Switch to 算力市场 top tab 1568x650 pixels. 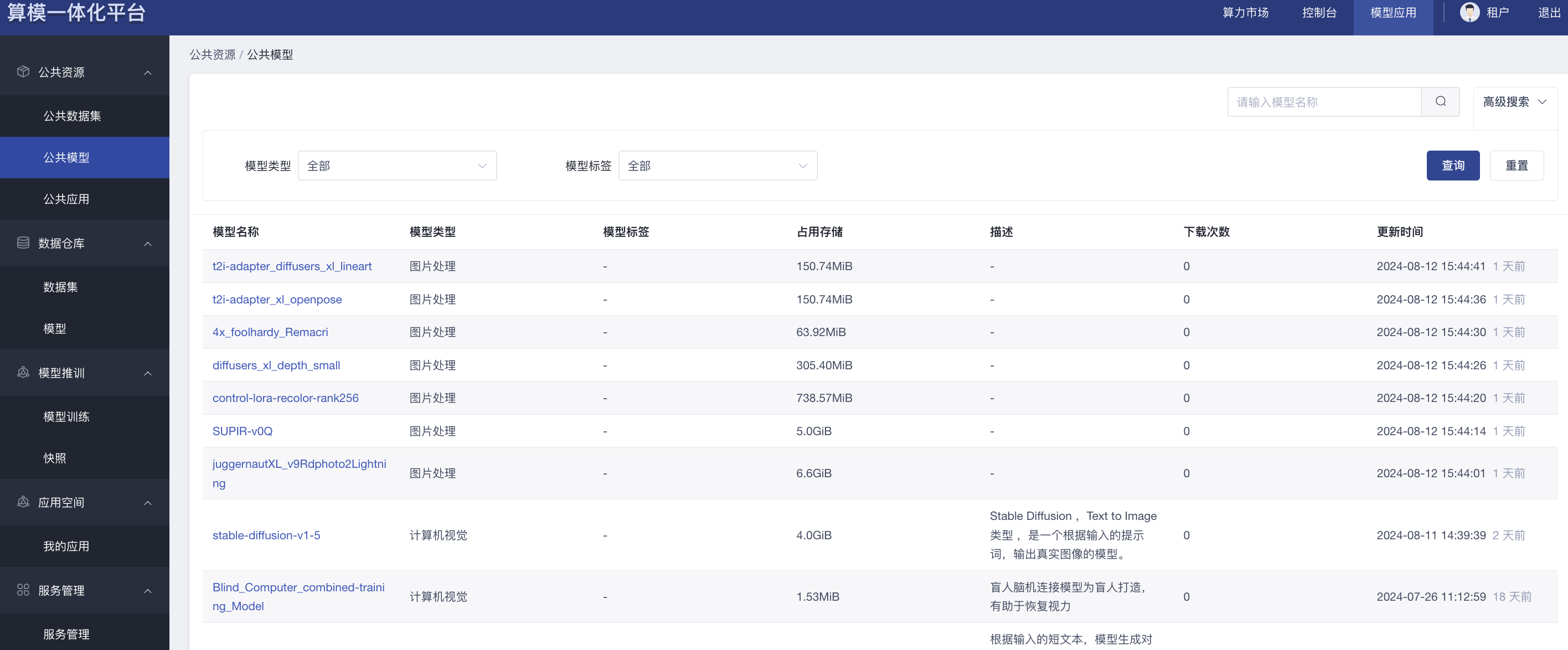(1245, 13)
